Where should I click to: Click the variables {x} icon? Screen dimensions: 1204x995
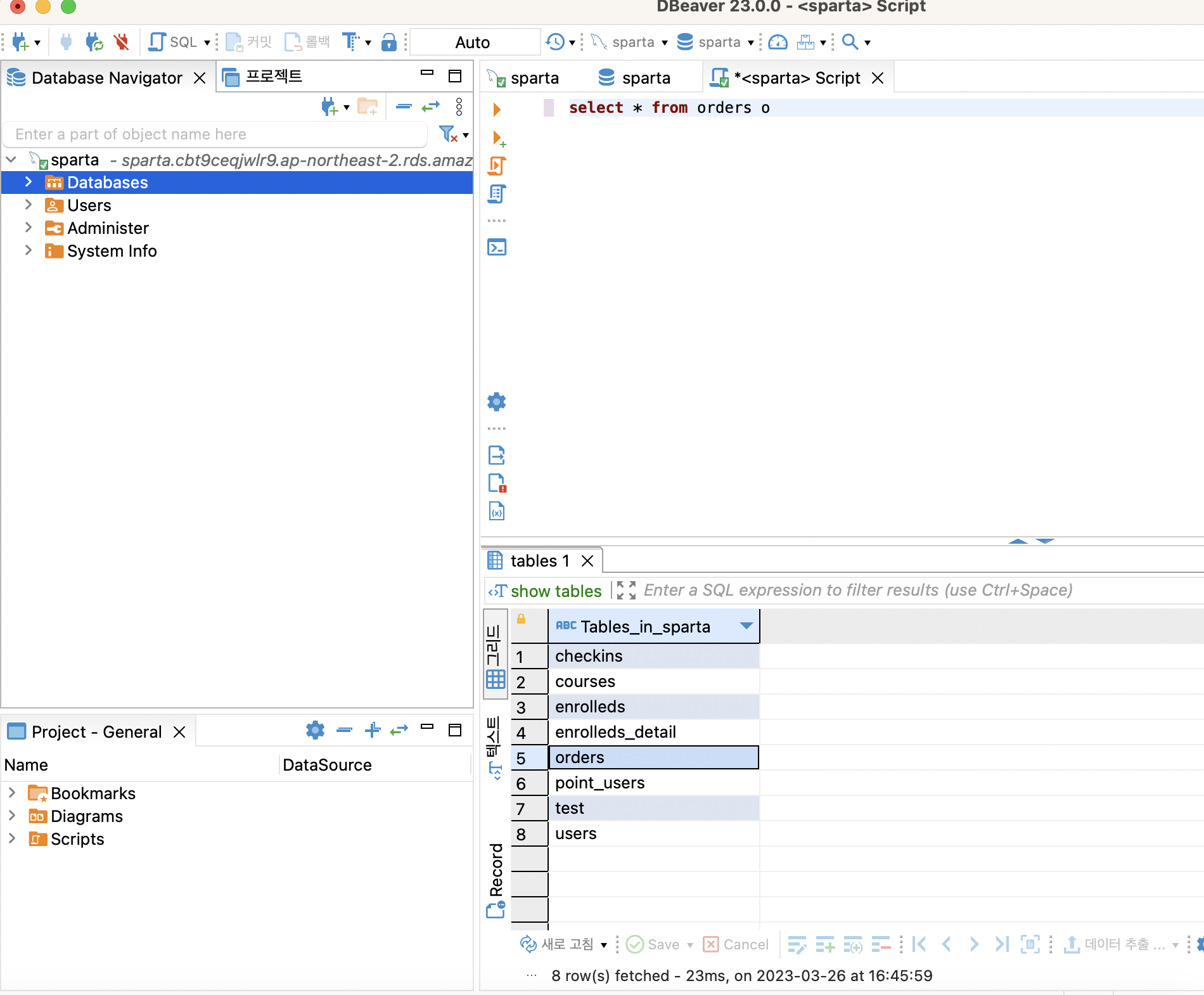point(497,511)
